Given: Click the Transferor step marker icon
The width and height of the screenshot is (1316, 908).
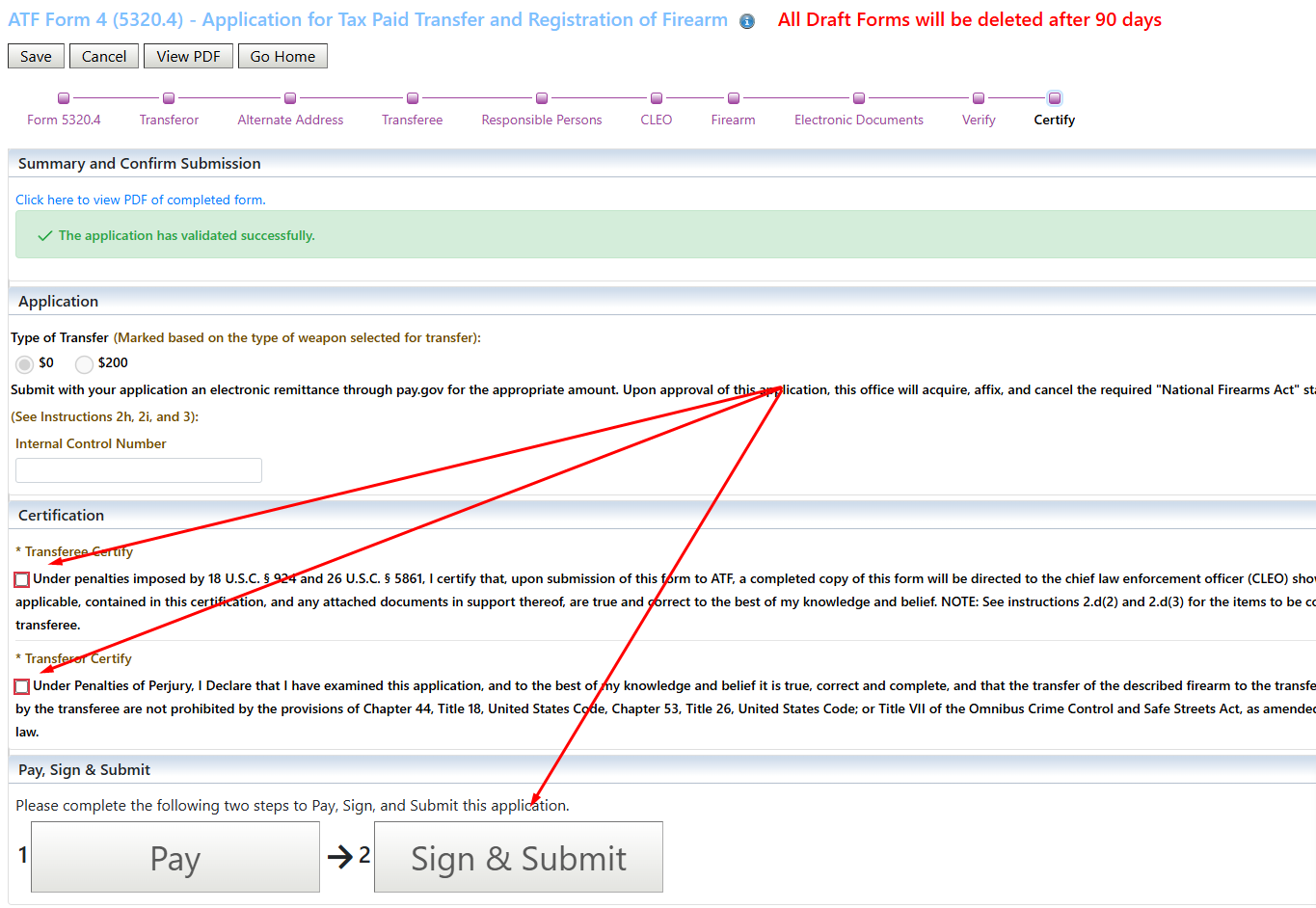Looking at the screenshot, I should (x=169, y=98).
